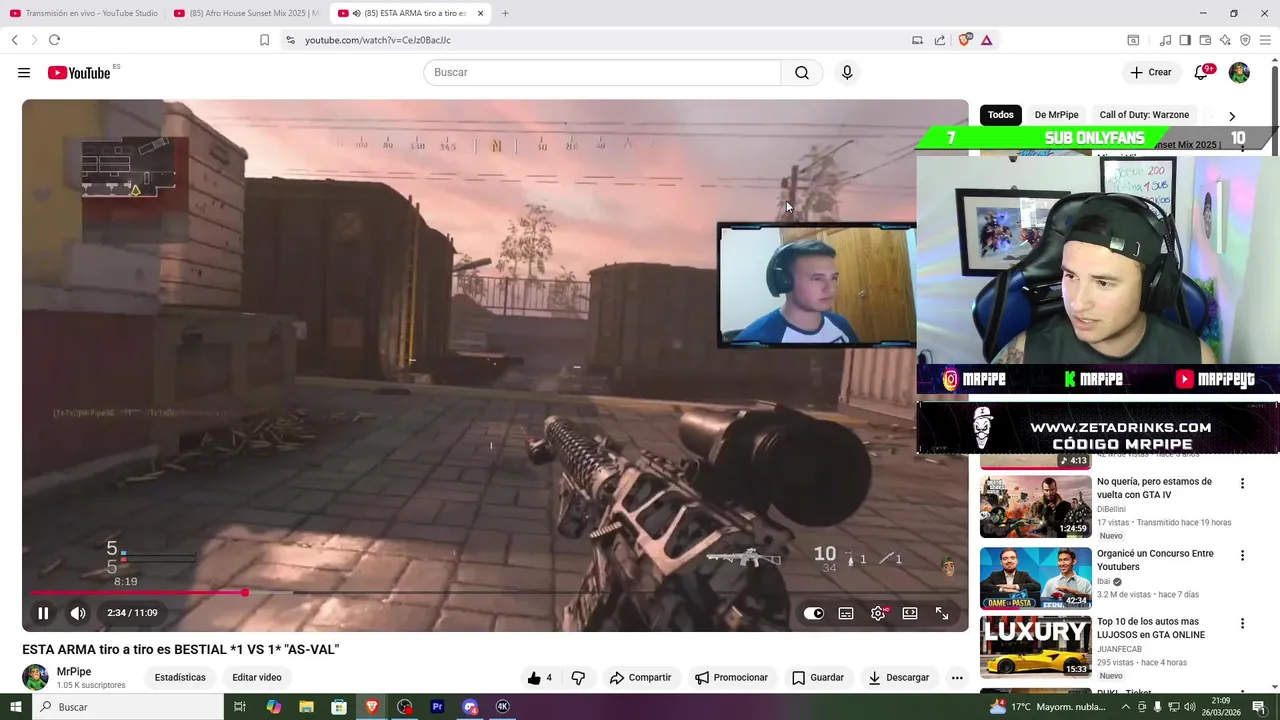This screenshot has width=1280, height=720.
Task: Show more filter chips with arrow
Action: 1232,116
